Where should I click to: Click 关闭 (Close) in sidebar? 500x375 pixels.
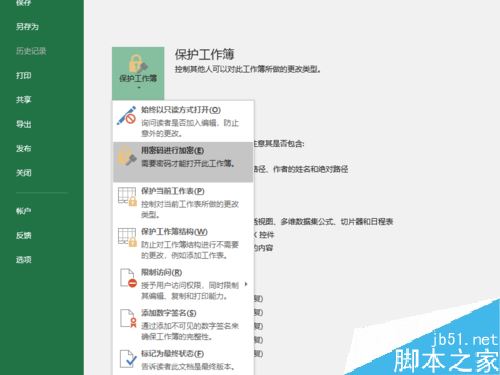coord(24,173)
